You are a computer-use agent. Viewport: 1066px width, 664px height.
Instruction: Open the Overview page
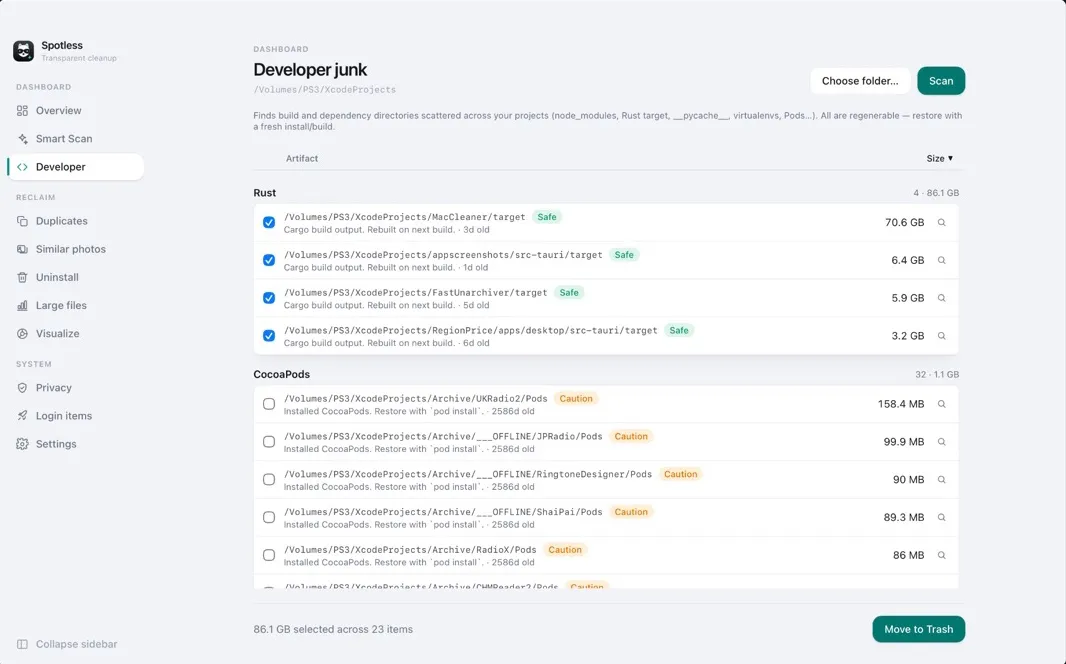[75, 111]
